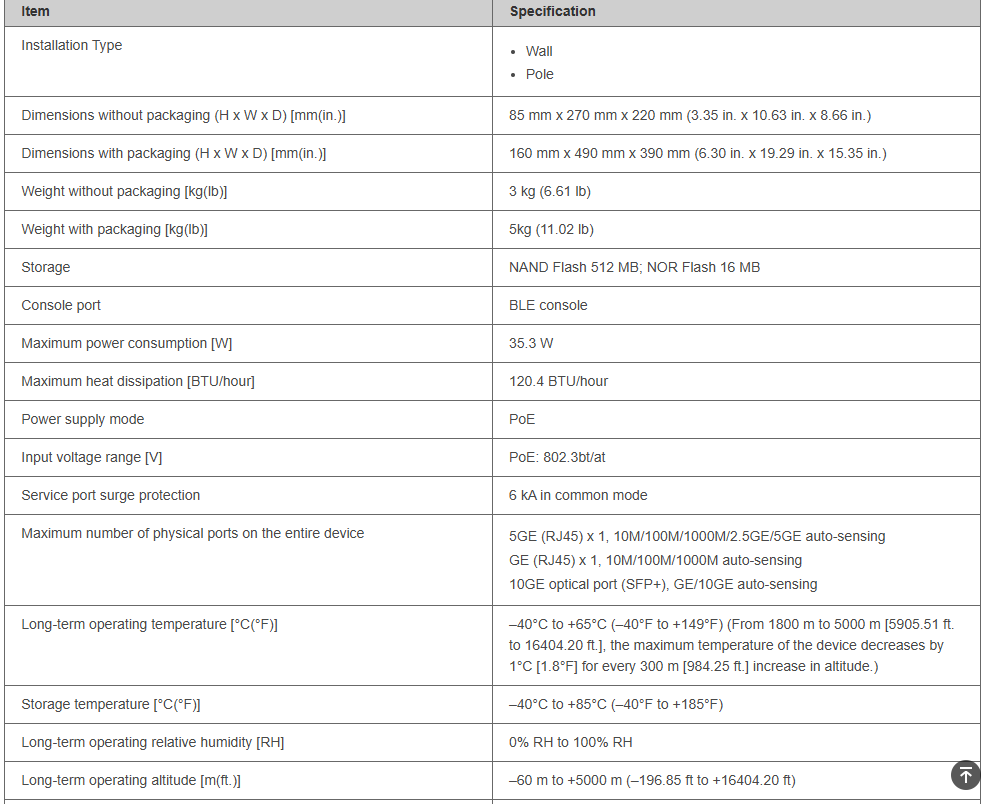Image resolution: width=982 pixels, height=804 pixels.
Task: Click the Item column header
Action: (36, 12)
